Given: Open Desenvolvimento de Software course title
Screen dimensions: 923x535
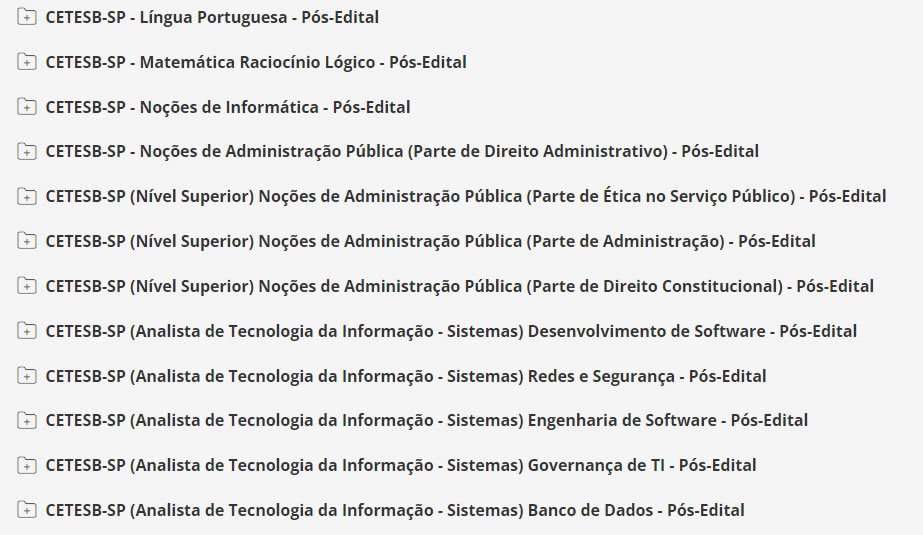Looking at the screenshot, I should tap(451, 331).
